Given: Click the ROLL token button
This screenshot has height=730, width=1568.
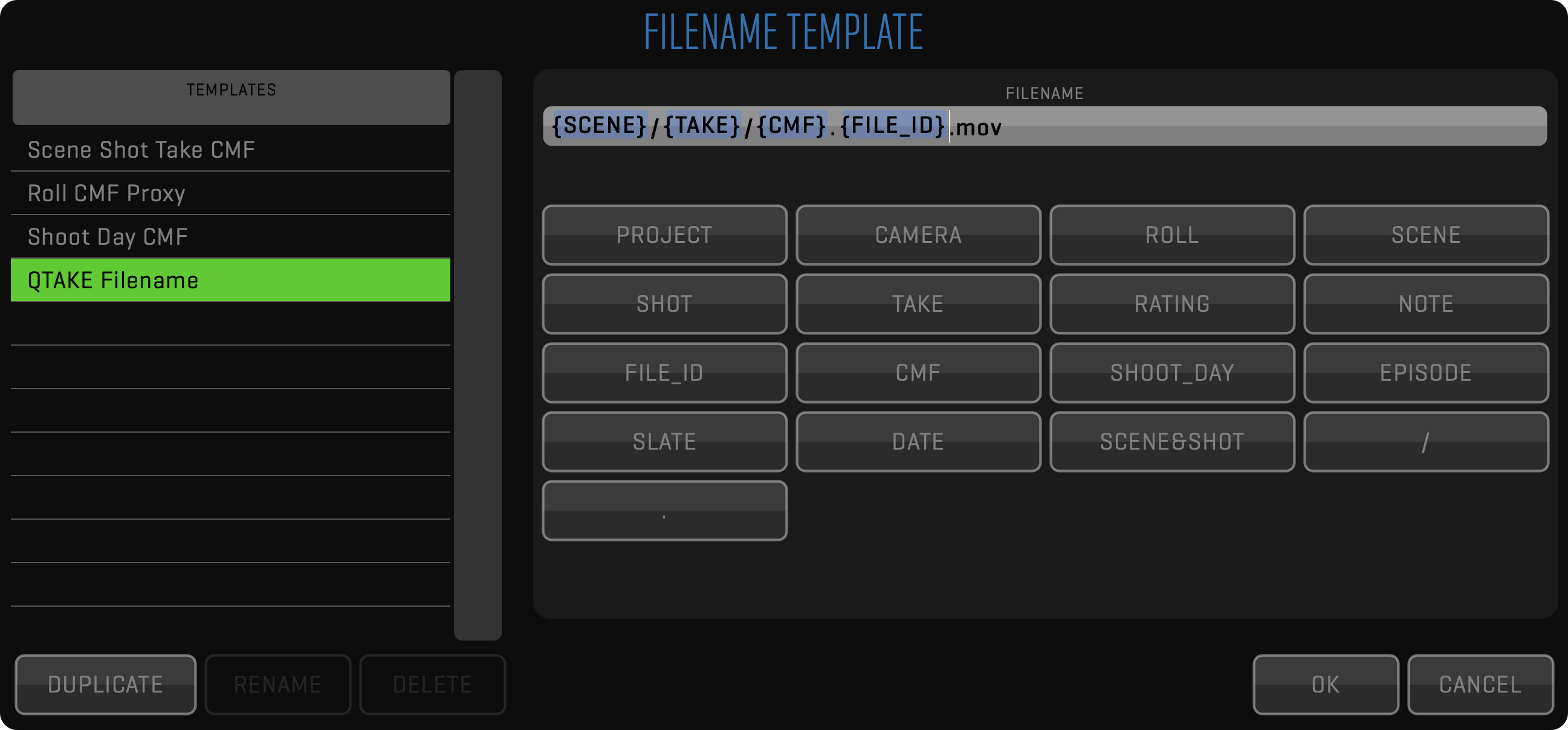Looking at the screenshot, I should tap(1171, 235).
